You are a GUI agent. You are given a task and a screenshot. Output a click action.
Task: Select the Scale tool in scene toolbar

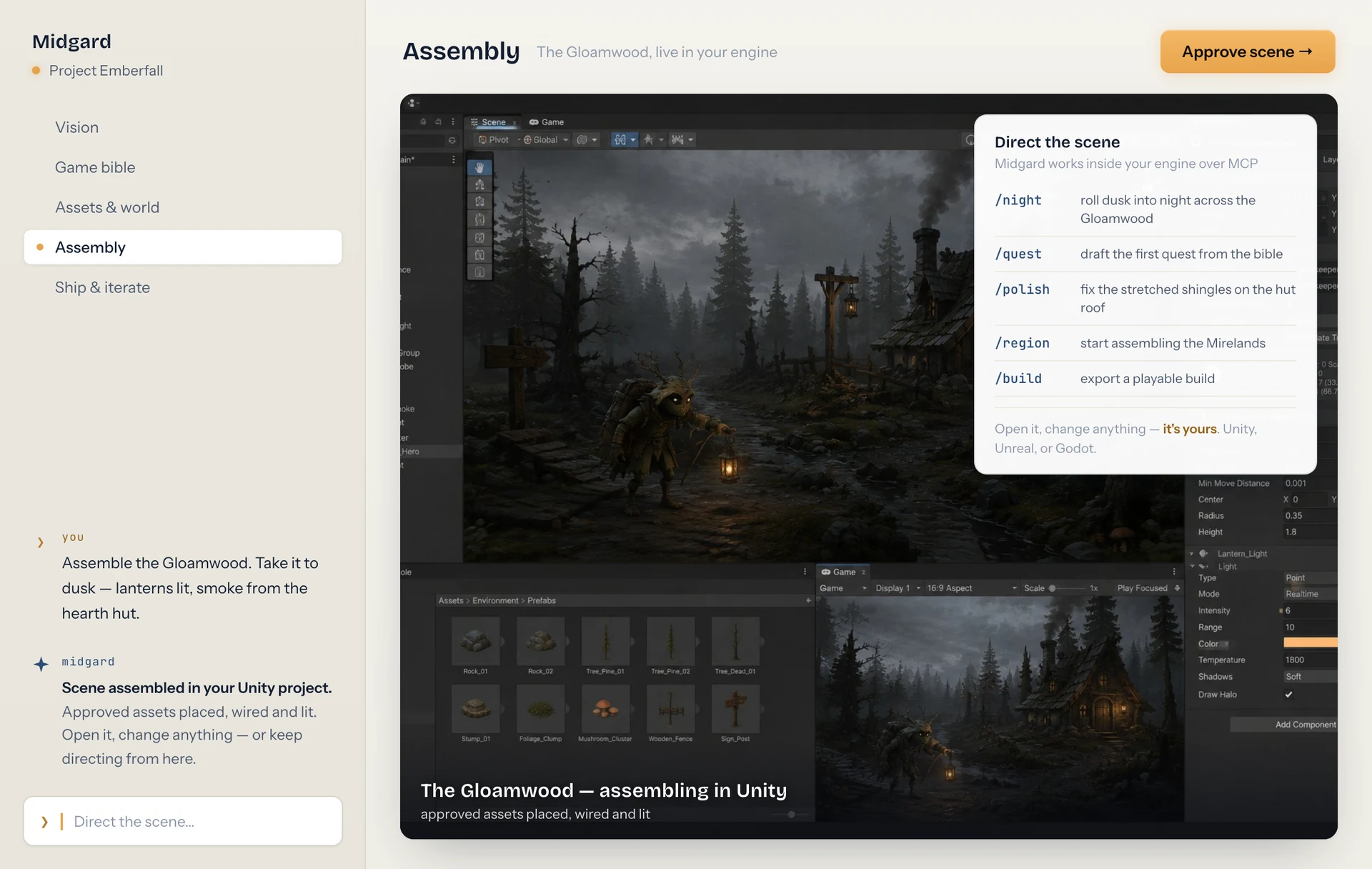point(479,219)
